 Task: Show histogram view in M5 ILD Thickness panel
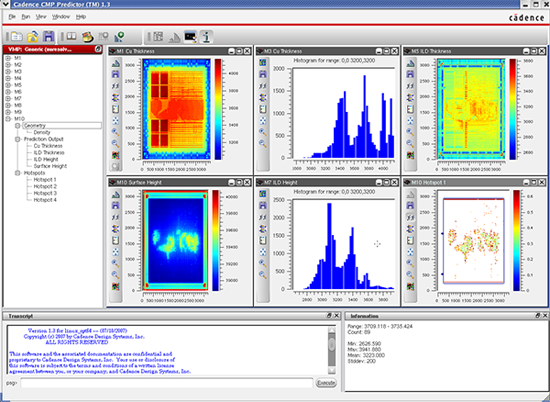click(410, 63)
